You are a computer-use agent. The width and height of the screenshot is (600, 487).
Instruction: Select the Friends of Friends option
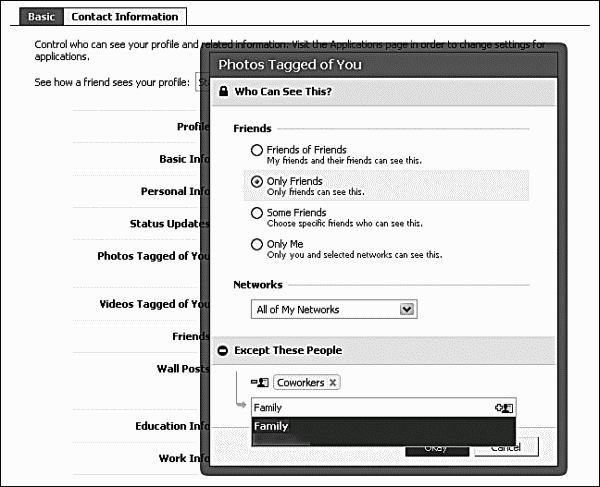(257, 150)
